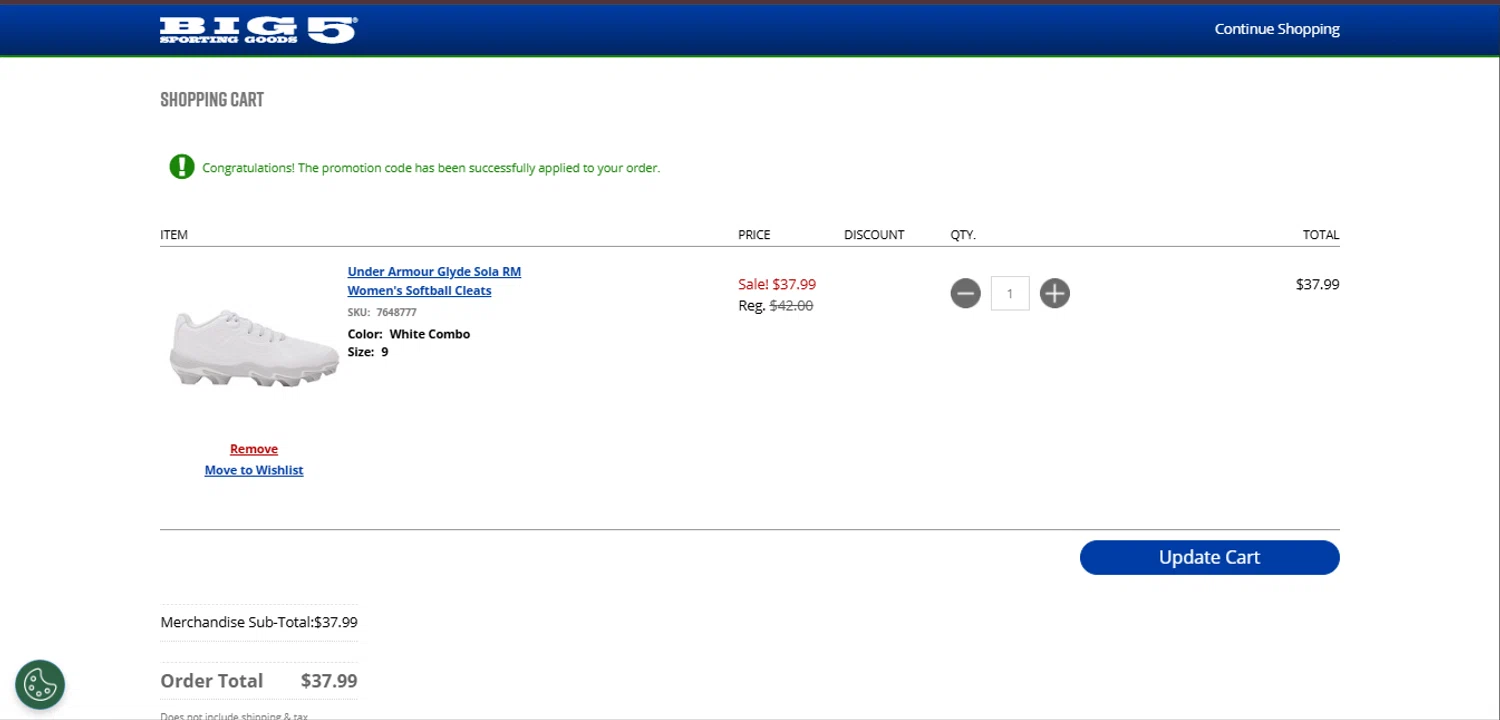Viewport: 1500px width, 720px height.
Task: Click the Size: 9 text
Action: 368,352
